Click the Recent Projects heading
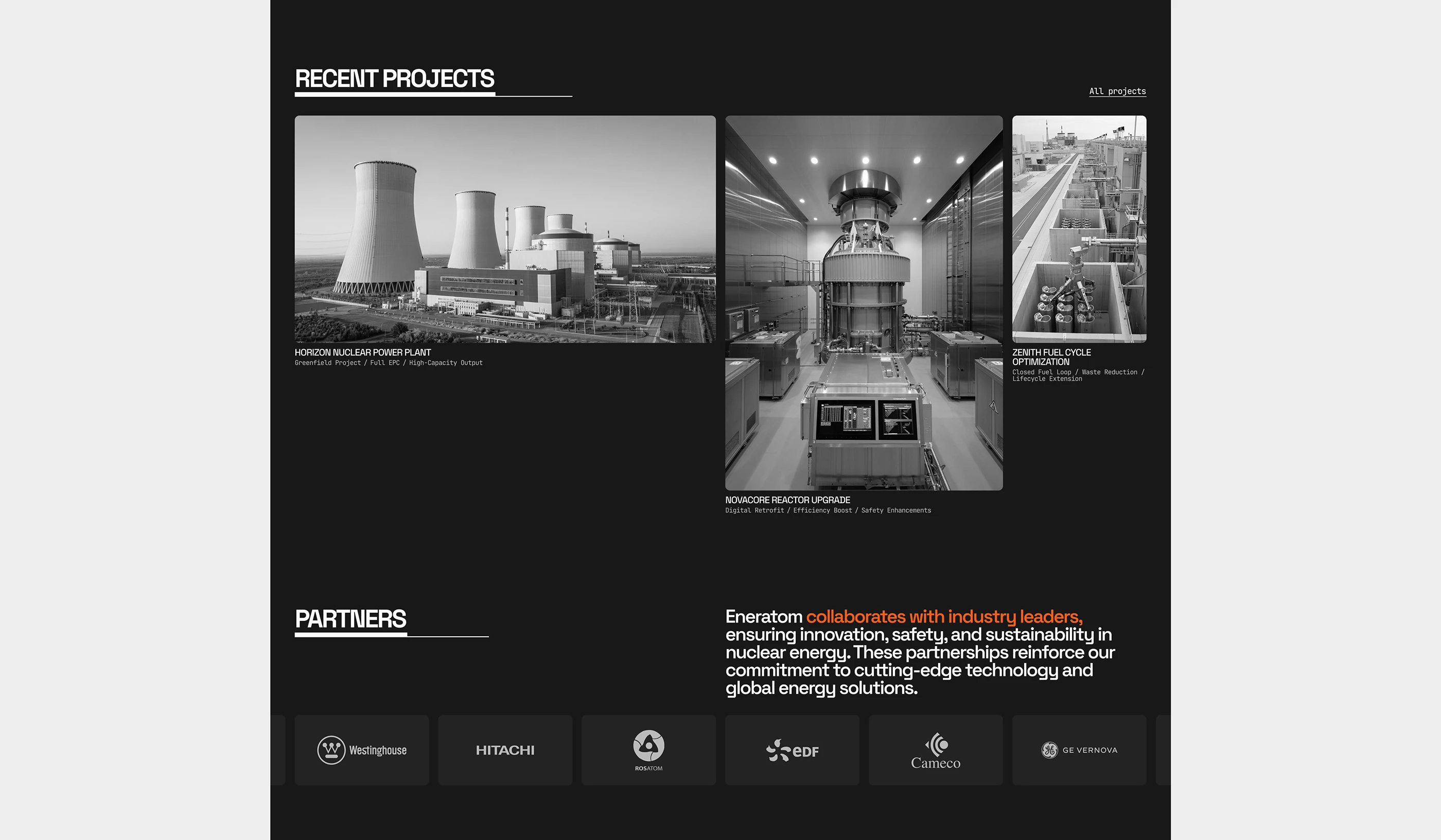The image size is (1441, 840). [395, 79]
